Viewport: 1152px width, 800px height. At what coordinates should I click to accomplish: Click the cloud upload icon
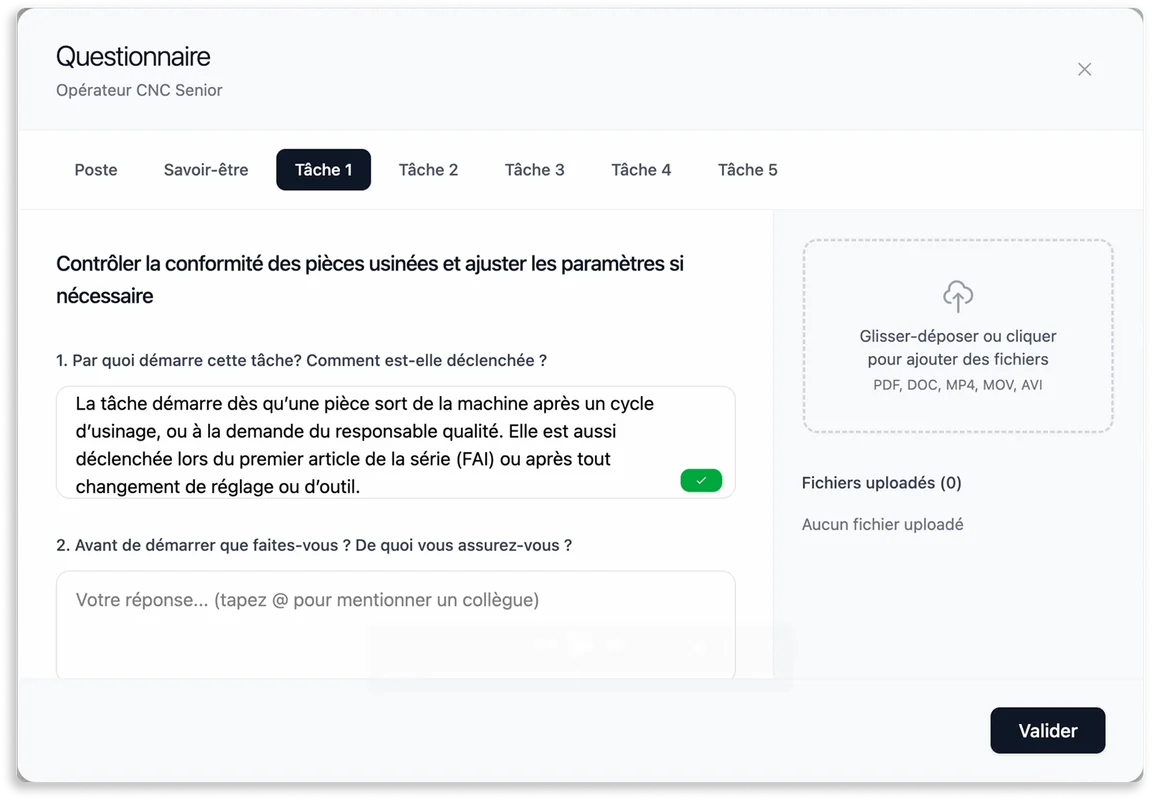957,296
